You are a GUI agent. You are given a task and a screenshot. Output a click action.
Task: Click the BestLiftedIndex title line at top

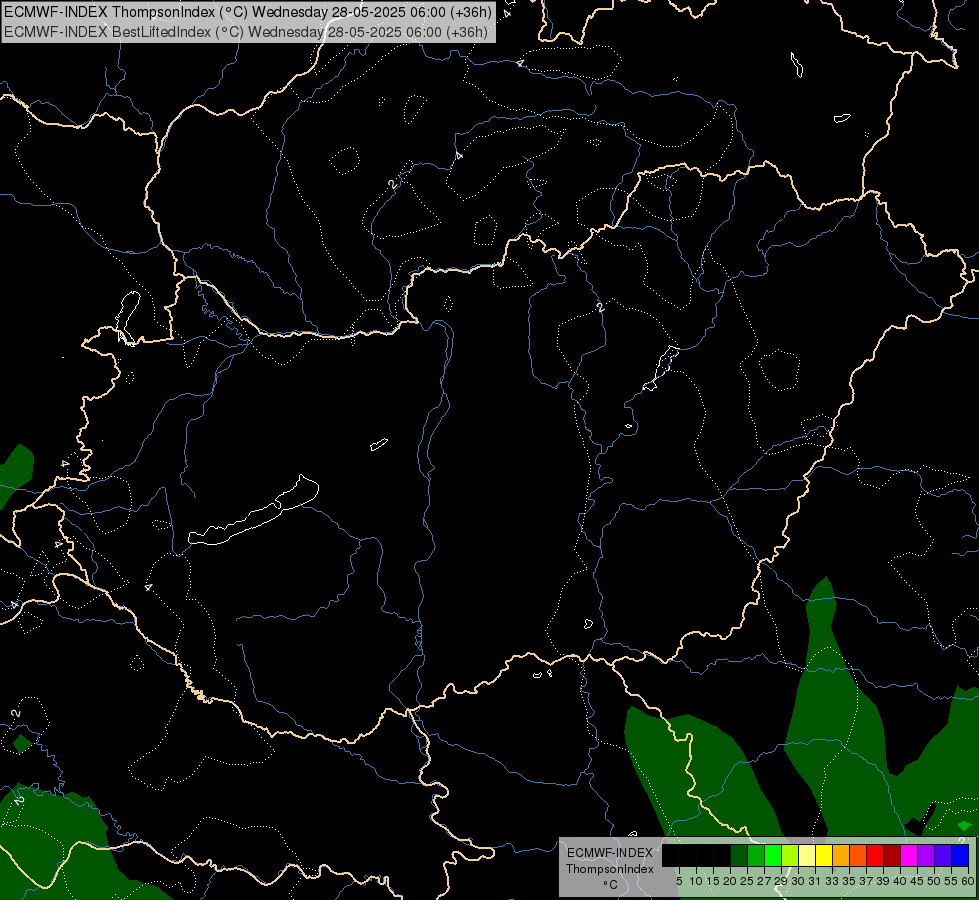click(x=246, y=32)
